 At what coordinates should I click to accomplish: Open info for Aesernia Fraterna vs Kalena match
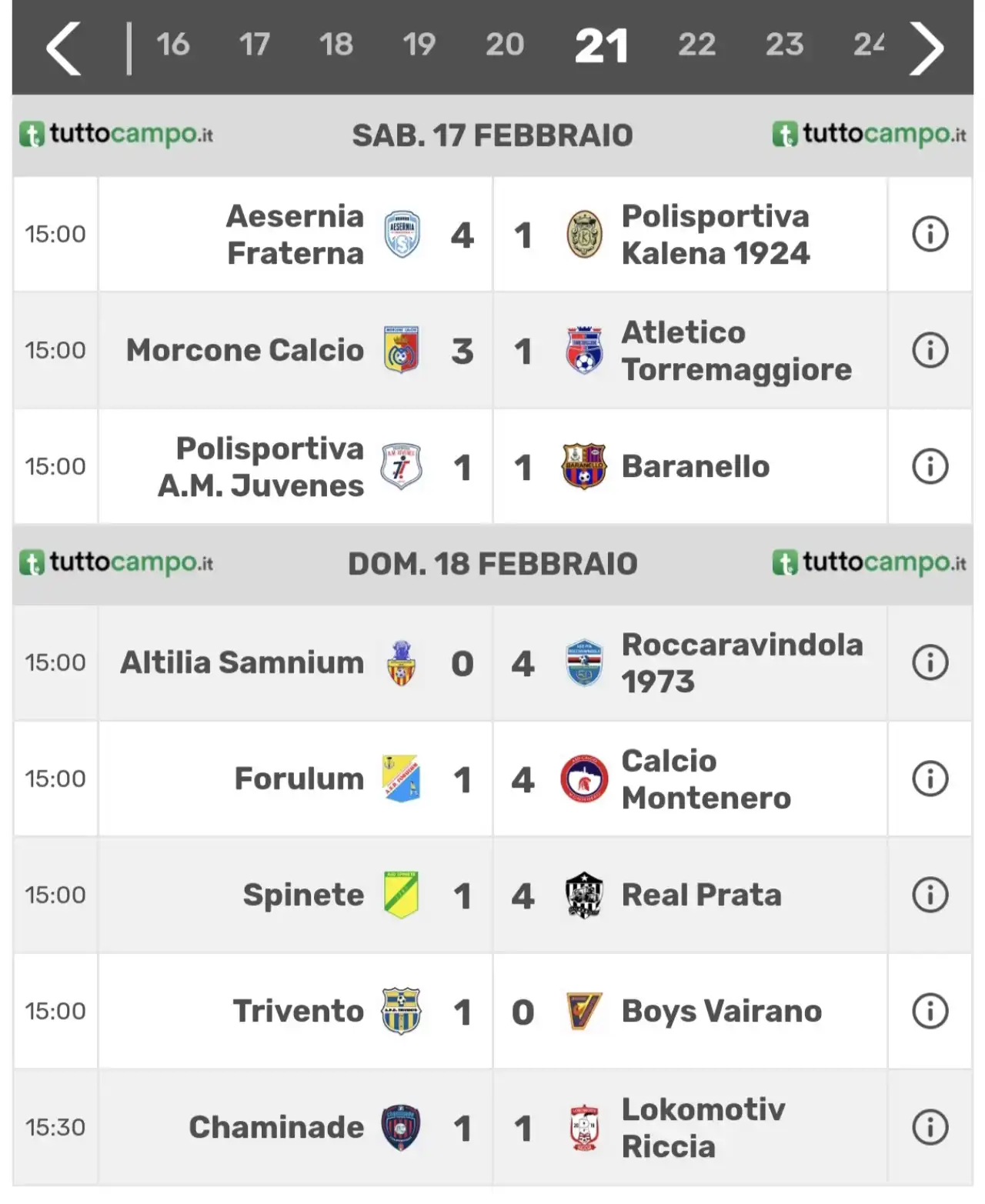point(930,234)
